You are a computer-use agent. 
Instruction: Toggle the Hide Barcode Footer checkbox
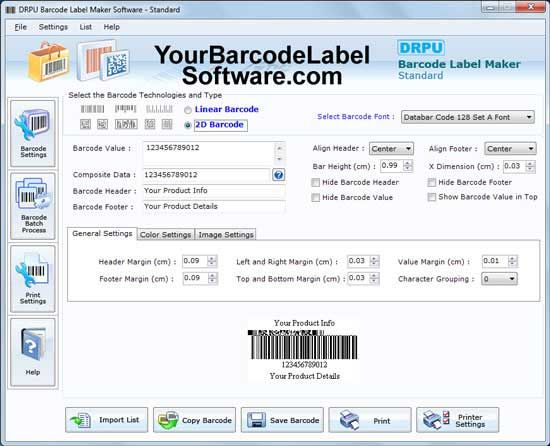(431, 182)
